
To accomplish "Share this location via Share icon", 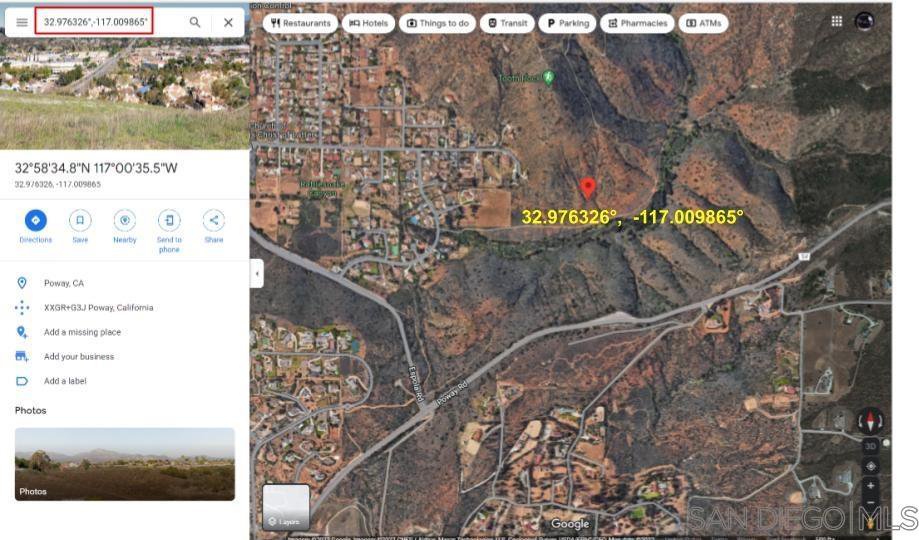I will (x=214, y=220).
